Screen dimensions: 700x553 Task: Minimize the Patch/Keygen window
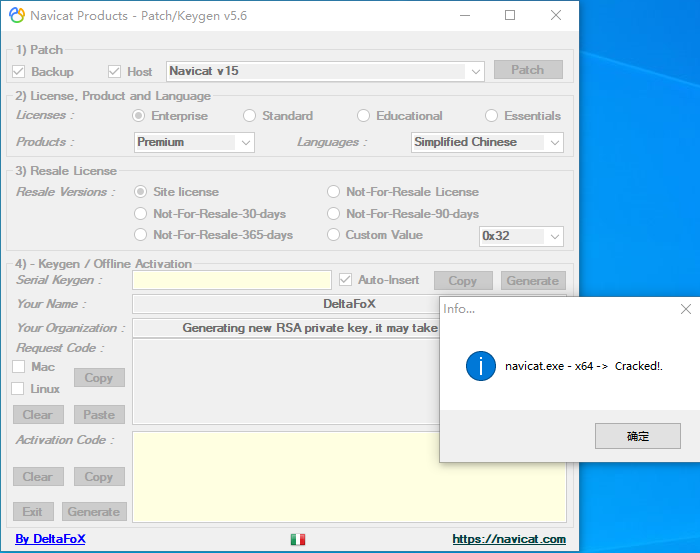[465, 16]
